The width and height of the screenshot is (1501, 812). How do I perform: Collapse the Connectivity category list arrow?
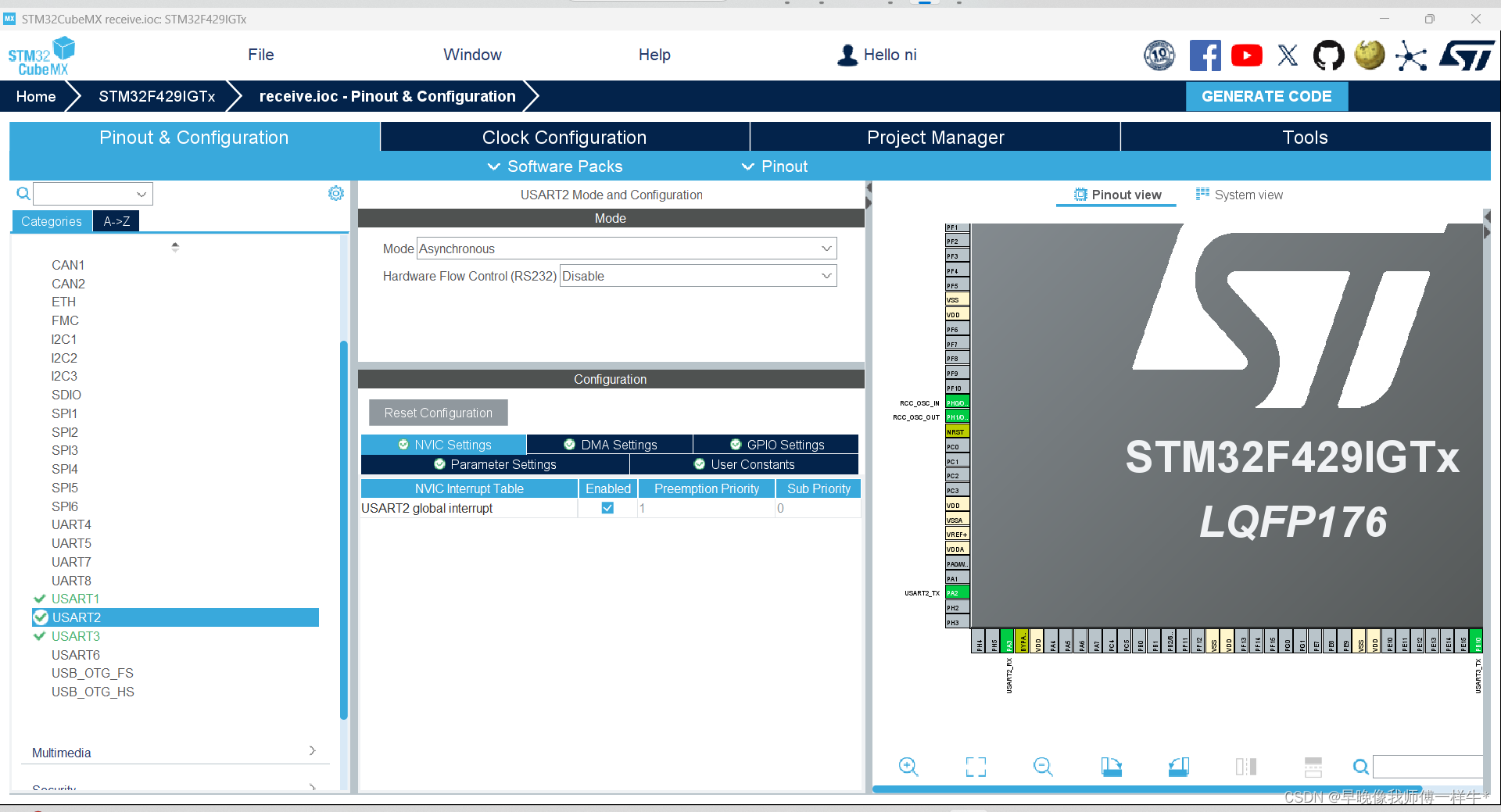click(175, 247)
